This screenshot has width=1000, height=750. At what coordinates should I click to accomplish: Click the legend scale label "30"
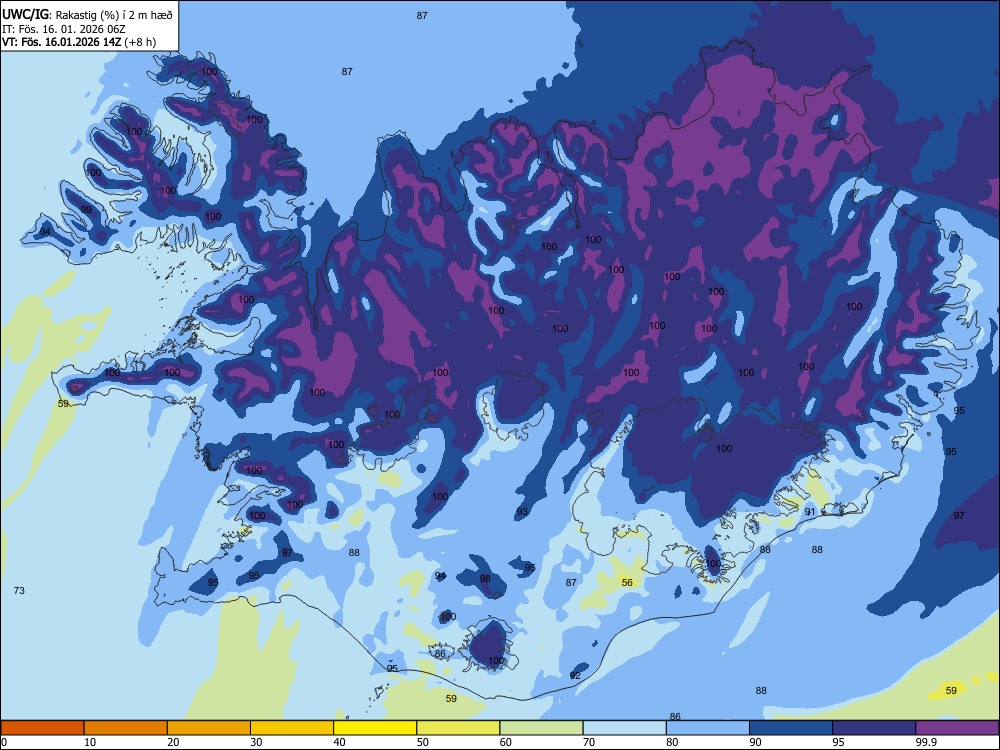point(256,742)
